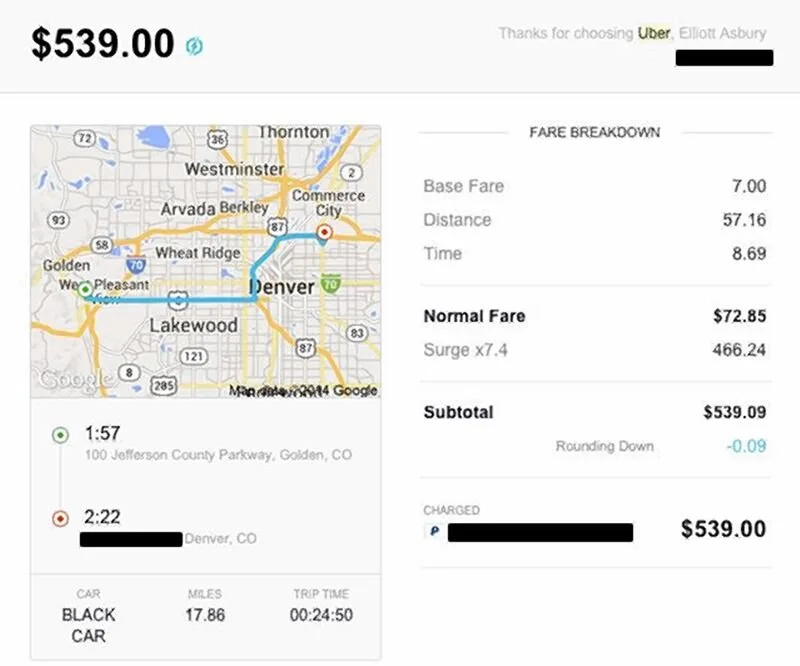Click the Fare Breakdown heading
The image size is (800, 666).
click(x=594, y=132)
